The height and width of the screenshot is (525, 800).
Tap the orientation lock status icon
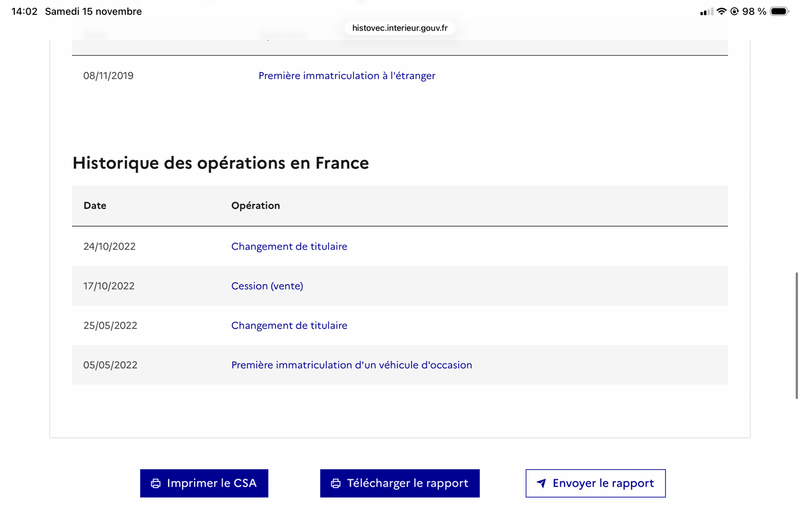[735, 12]
